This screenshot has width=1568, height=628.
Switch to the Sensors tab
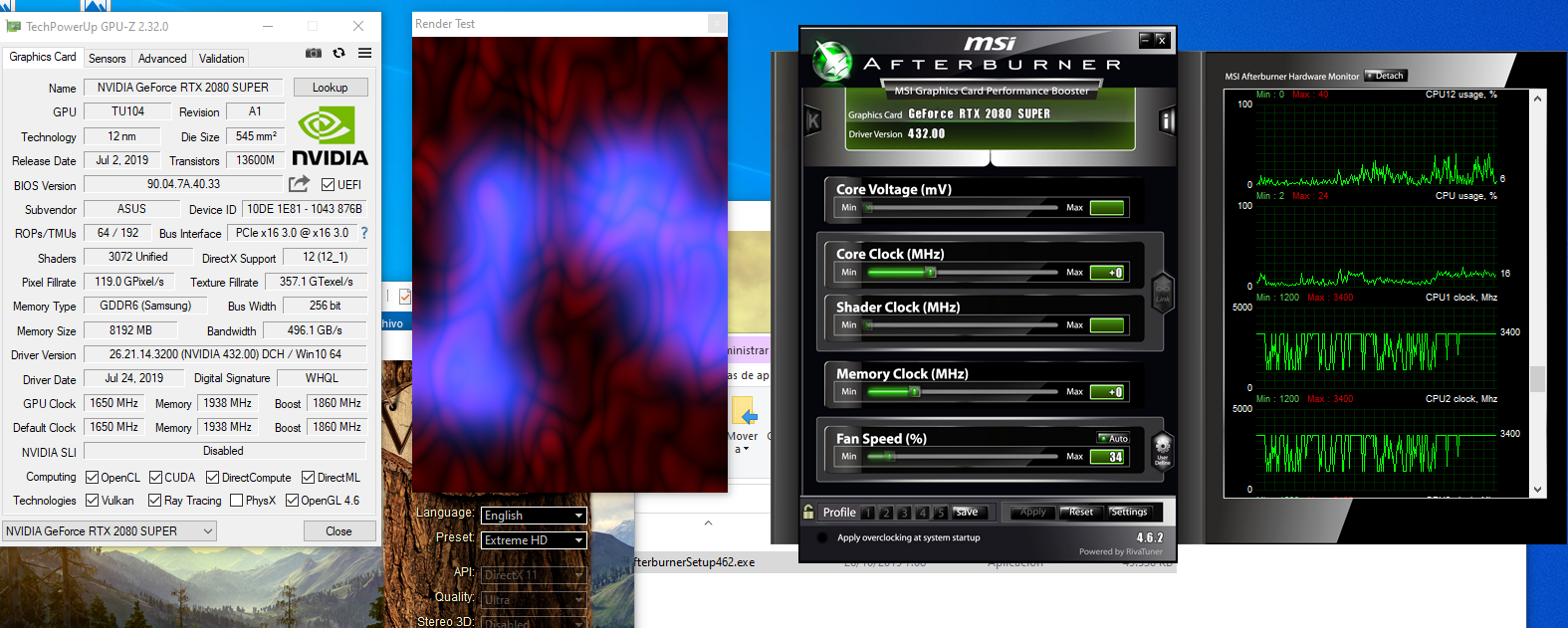(108, 59)
